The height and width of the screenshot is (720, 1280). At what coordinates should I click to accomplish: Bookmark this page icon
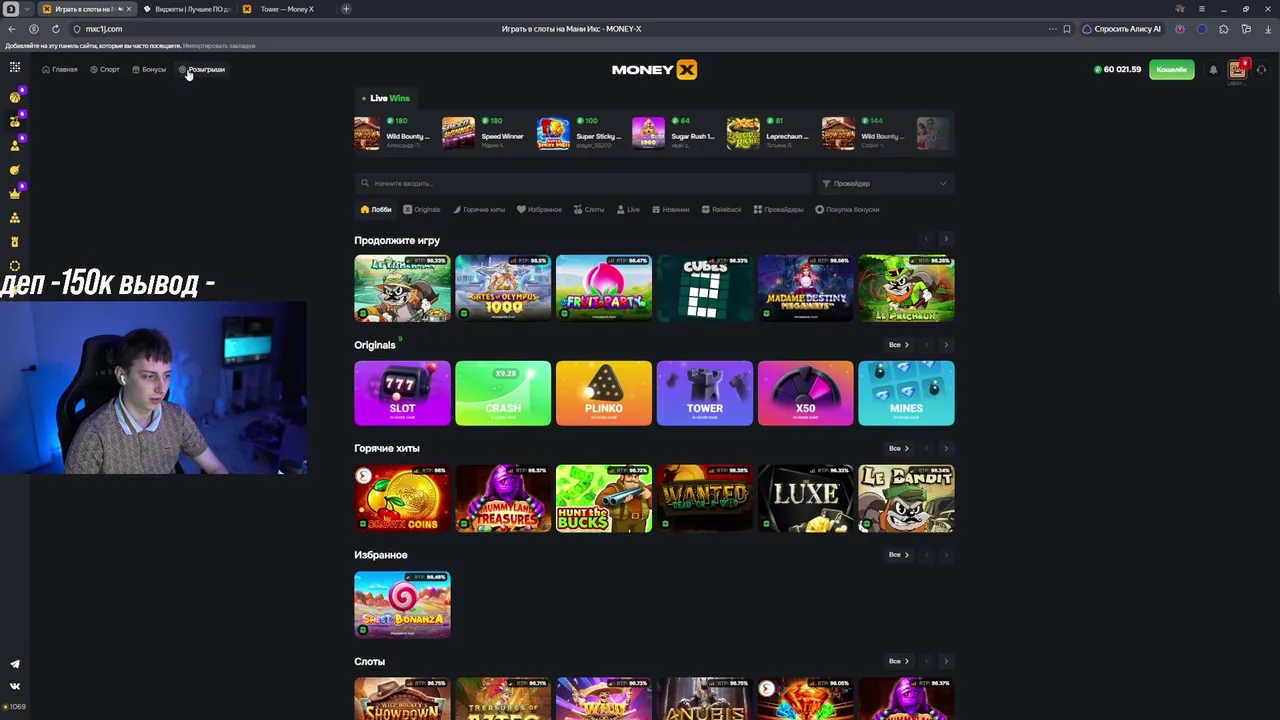point(1067,29)
